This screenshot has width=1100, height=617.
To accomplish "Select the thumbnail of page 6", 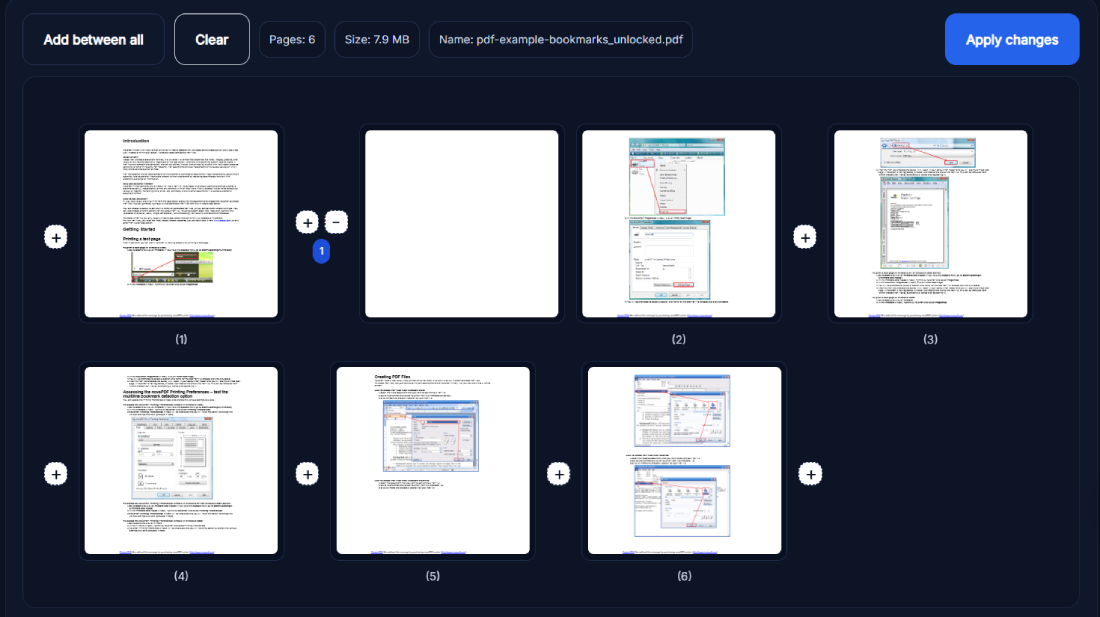I will click(x=684, y=459).
